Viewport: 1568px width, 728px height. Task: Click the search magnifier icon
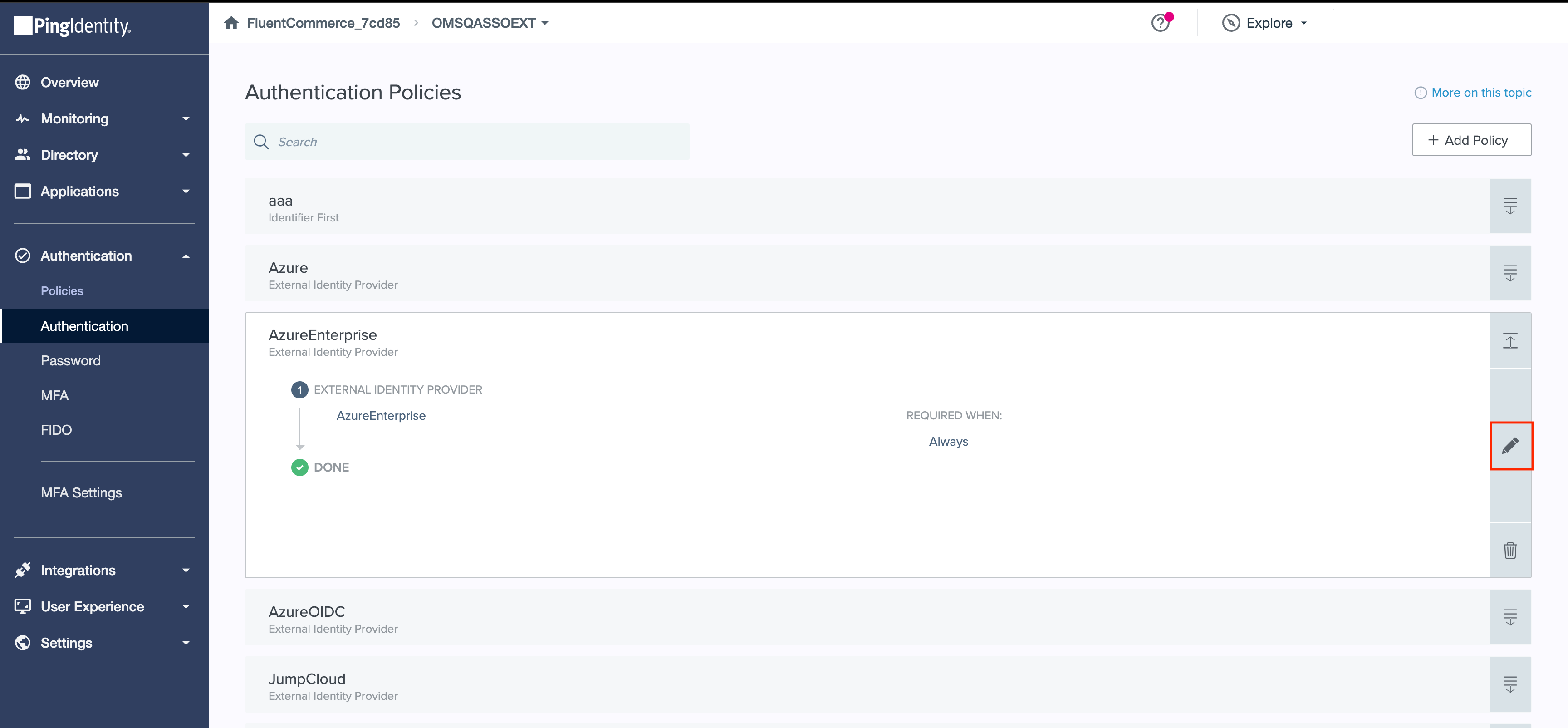point(261,141)
